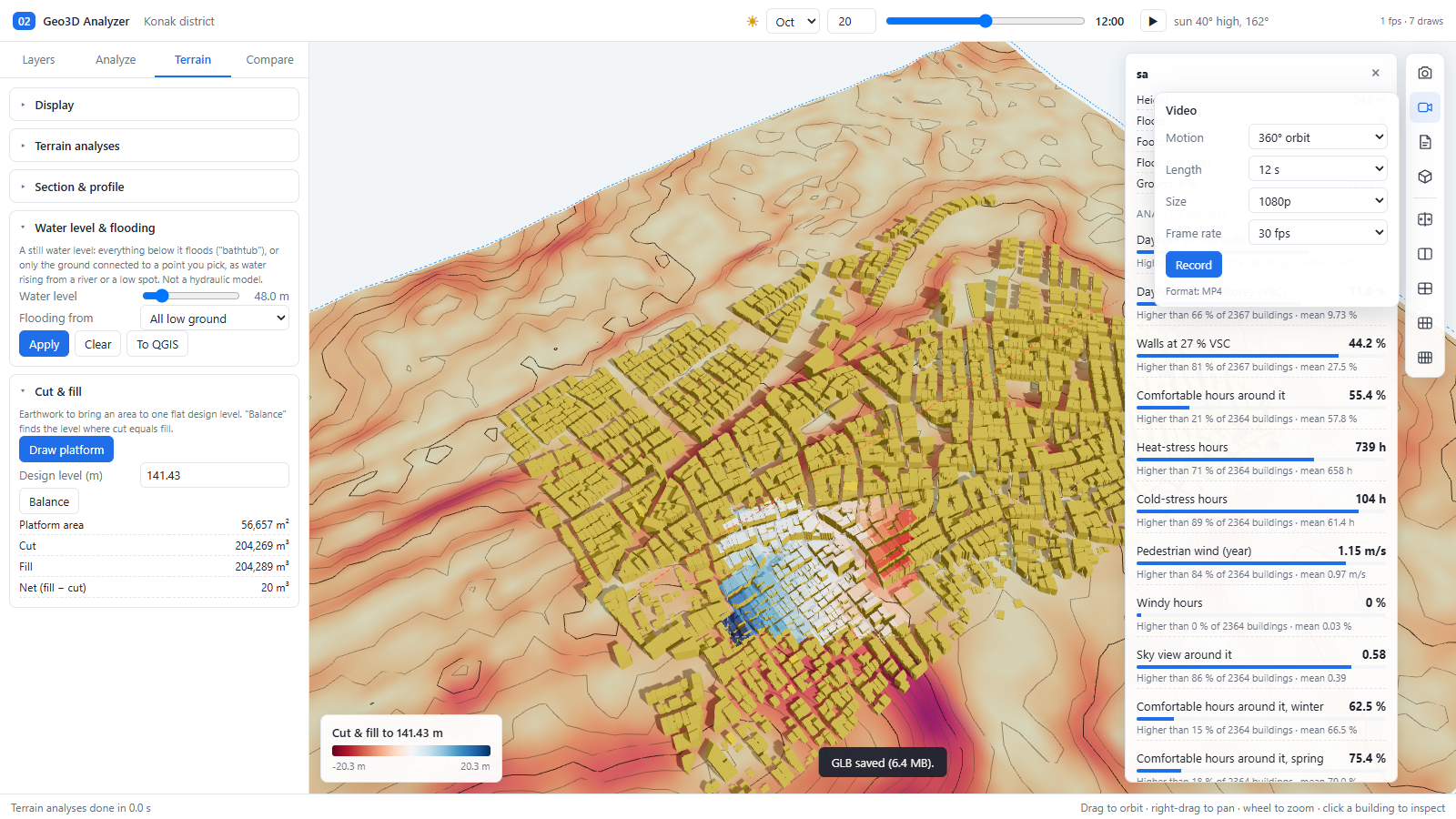Expand the Display section

154,105
